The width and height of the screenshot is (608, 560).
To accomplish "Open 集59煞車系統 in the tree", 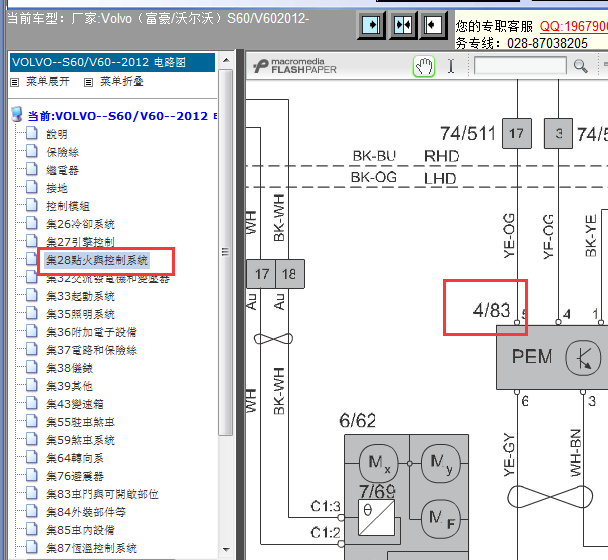I will coord(80,440).
